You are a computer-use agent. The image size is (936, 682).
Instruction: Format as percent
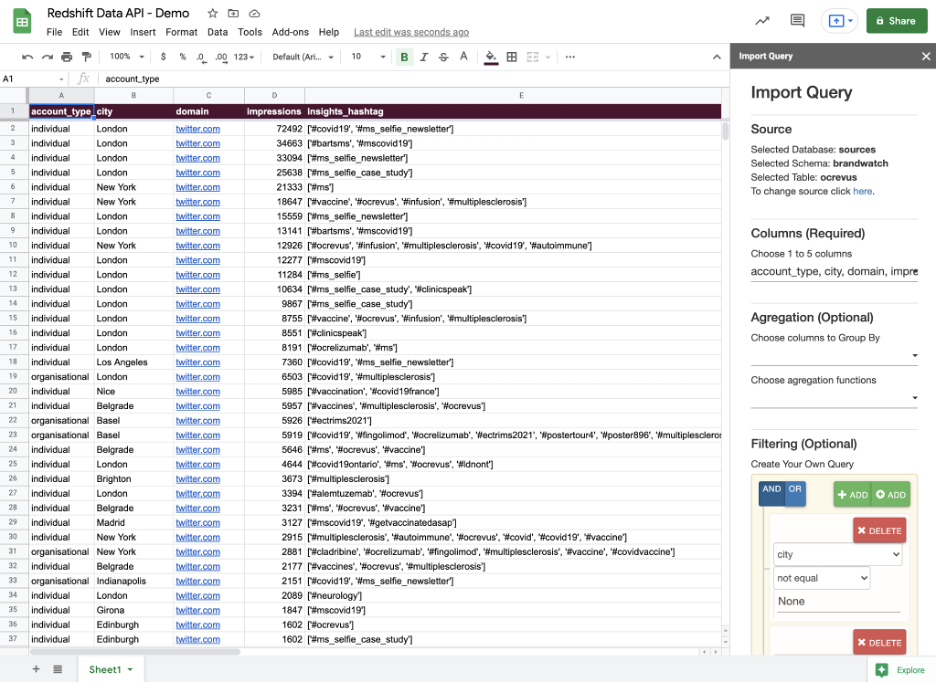(183, 57)
